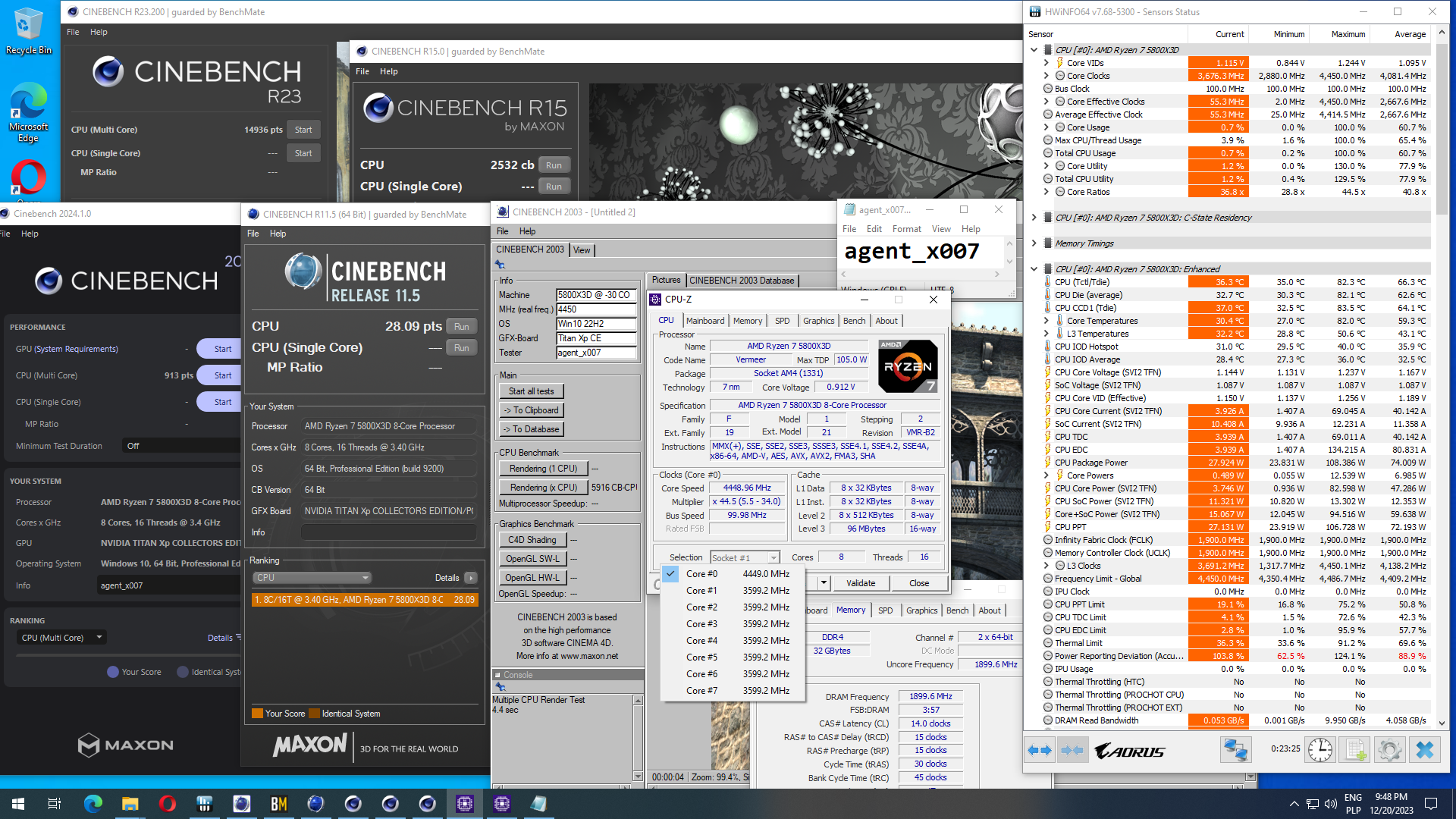Open the Bench tab in CPU-Z
The image size is (1456, 819).
(854, 321)
